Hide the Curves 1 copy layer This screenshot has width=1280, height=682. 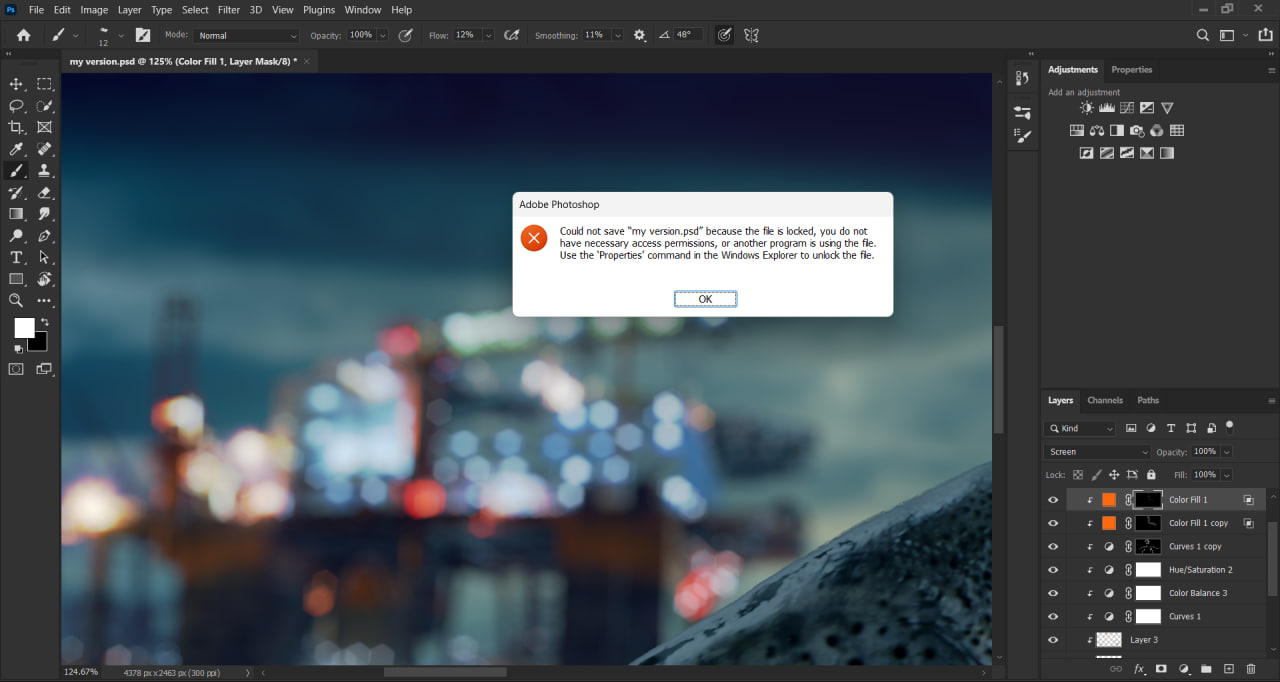[1053, 546]
